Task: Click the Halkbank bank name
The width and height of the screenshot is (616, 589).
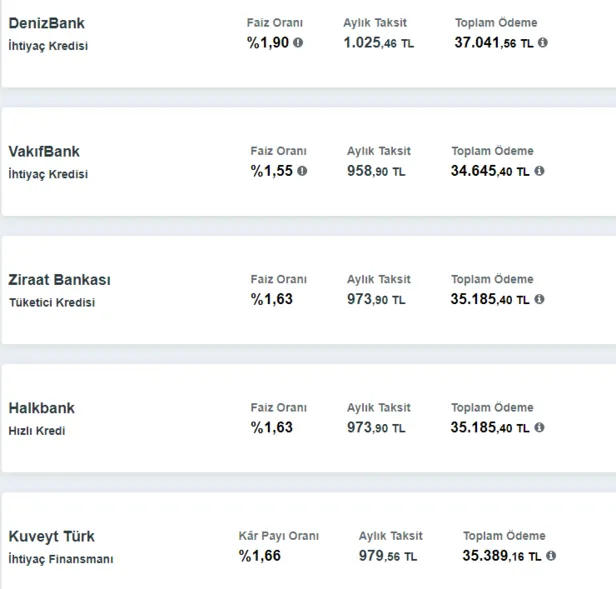Action: point(41,408)
